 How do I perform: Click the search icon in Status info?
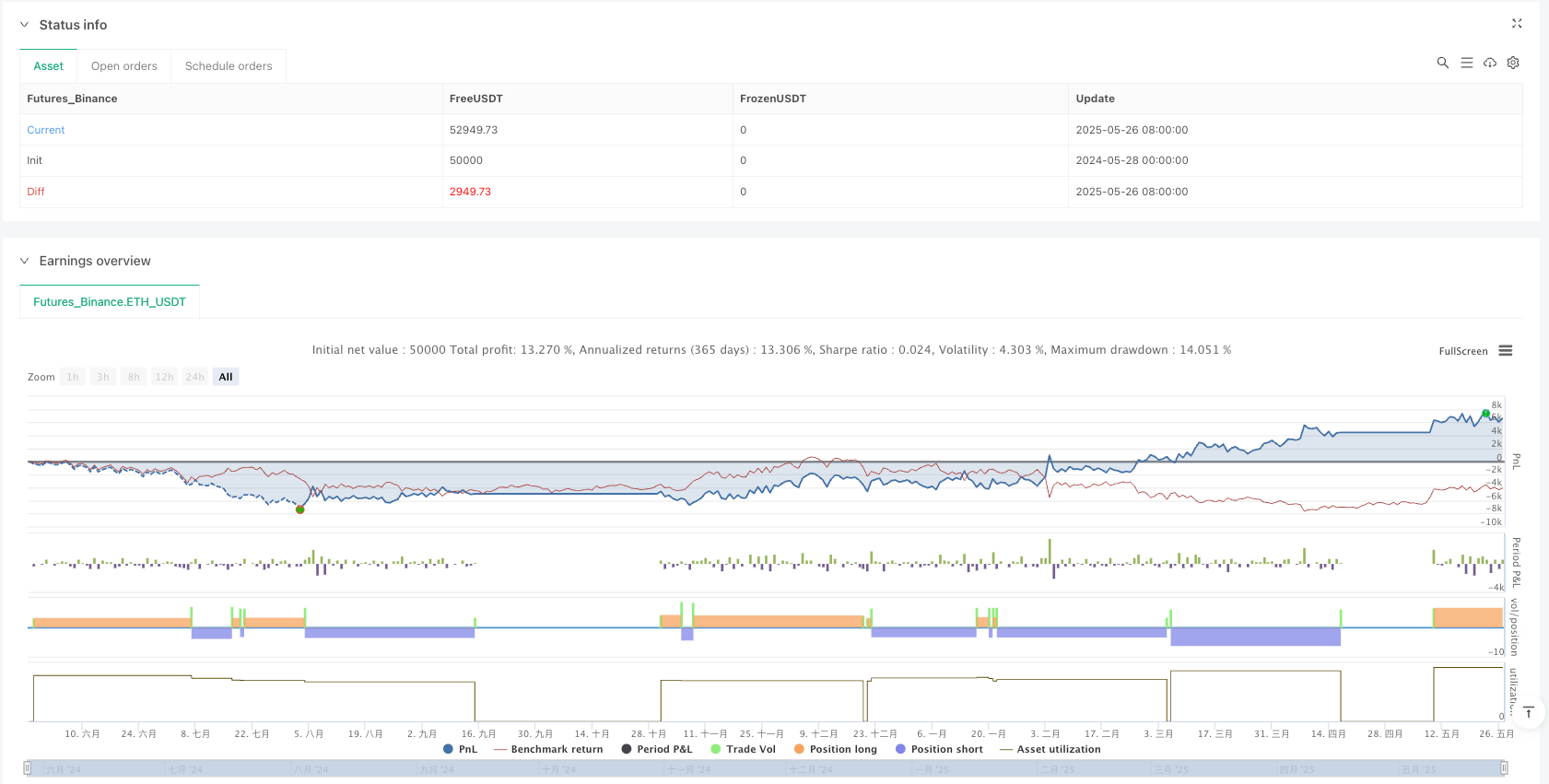[1442, 63]
